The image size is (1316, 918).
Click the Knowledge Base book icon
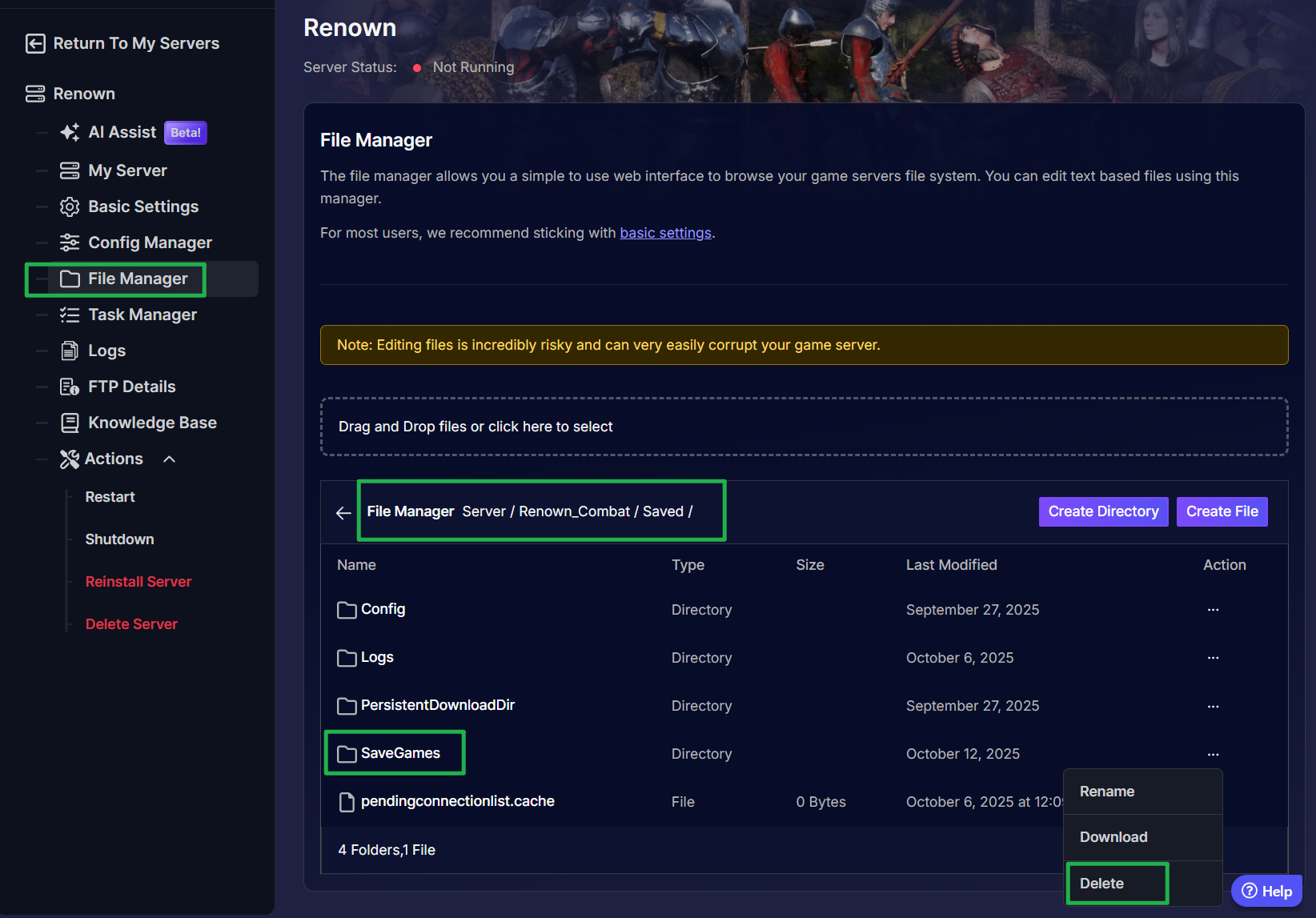click(70, 423)
